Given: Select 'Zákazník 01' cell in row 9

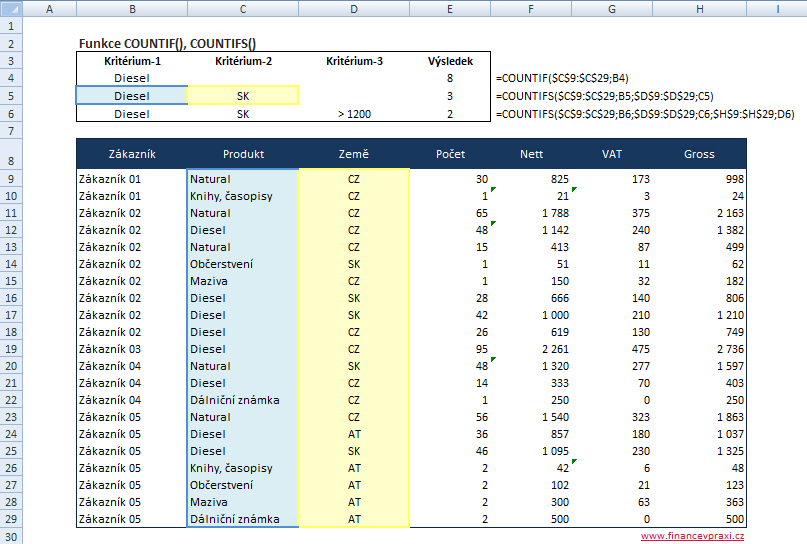Looking at the screenshot, I should pyautogui.click(x=132, y=179).
